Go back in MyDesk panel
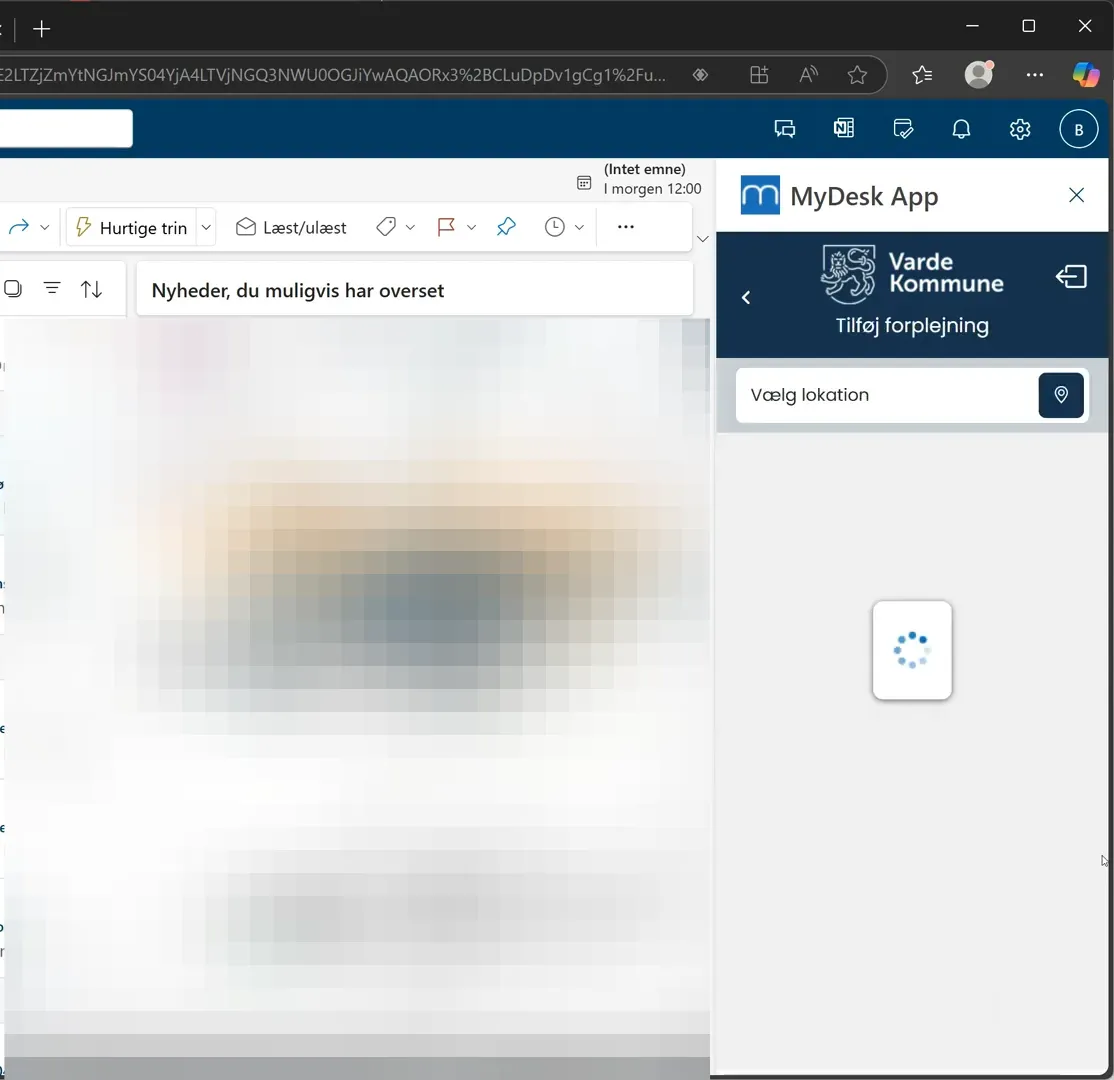Screen dimensions: 1114x1080 pyautogui.click(x=746, y=298)
